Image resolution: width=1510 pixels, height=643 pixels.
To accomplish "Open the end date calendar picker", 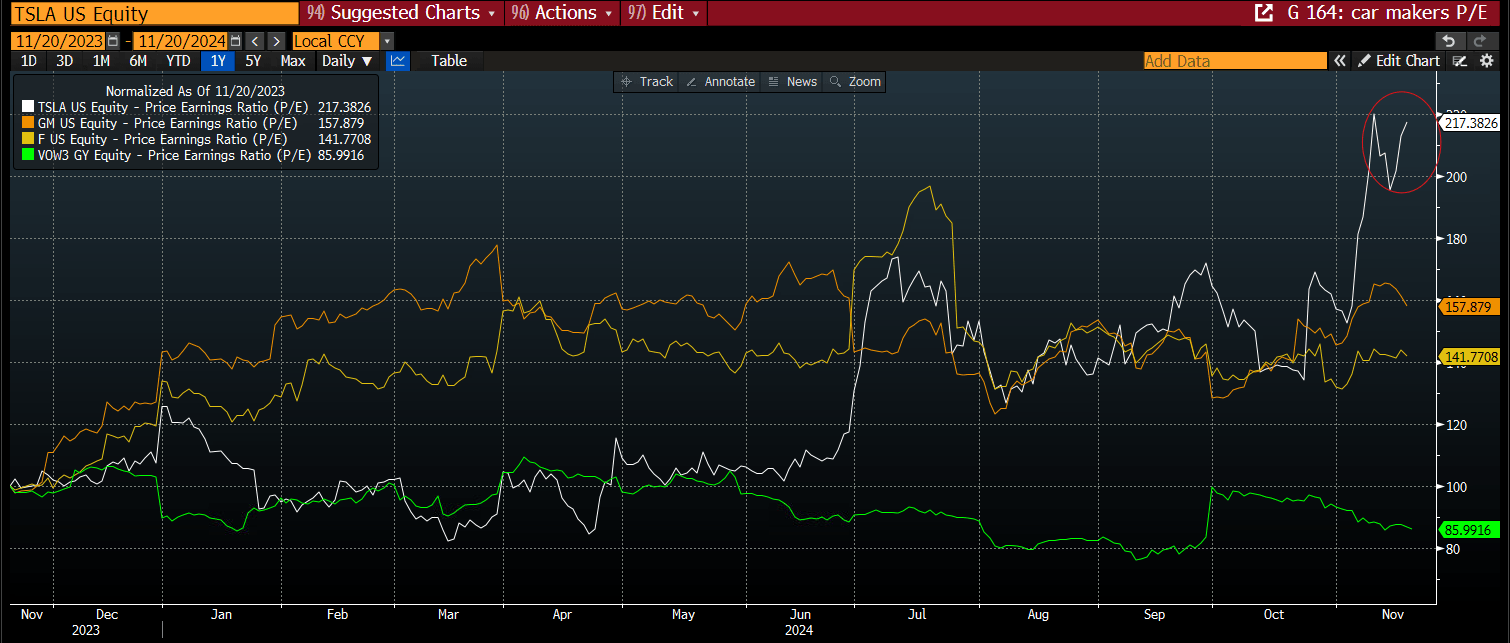I will [x=235, y=41].
